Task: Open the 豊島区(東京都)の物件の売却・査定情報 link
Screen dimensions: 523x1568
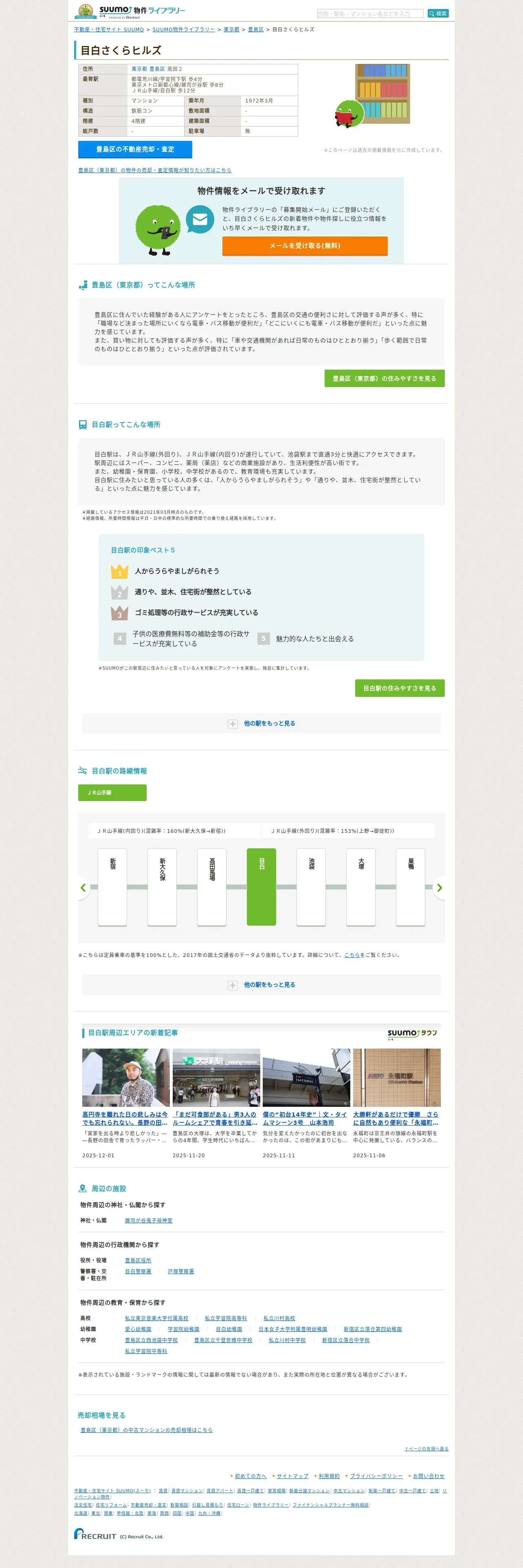Action: pyautogui.click(x=155, y=171)
